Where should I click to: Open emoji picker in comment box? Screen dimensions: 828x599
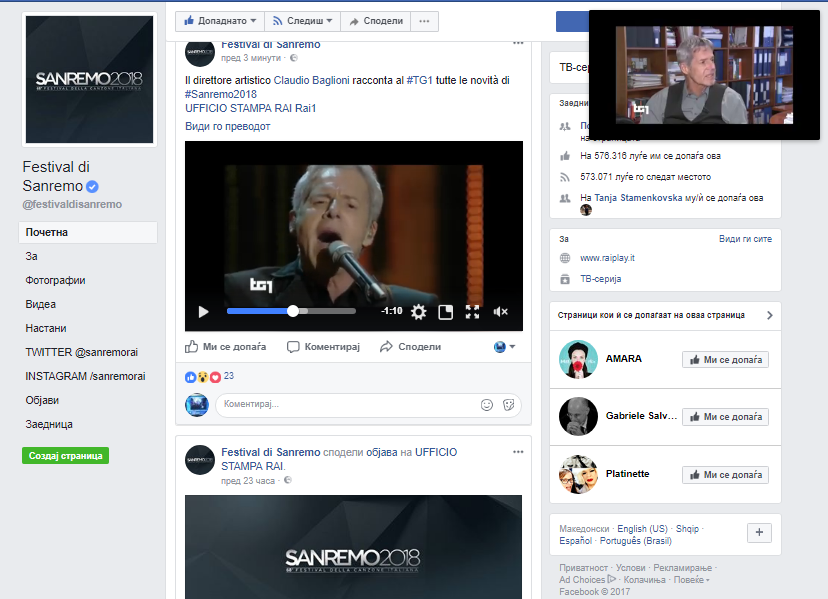(487, 405)
